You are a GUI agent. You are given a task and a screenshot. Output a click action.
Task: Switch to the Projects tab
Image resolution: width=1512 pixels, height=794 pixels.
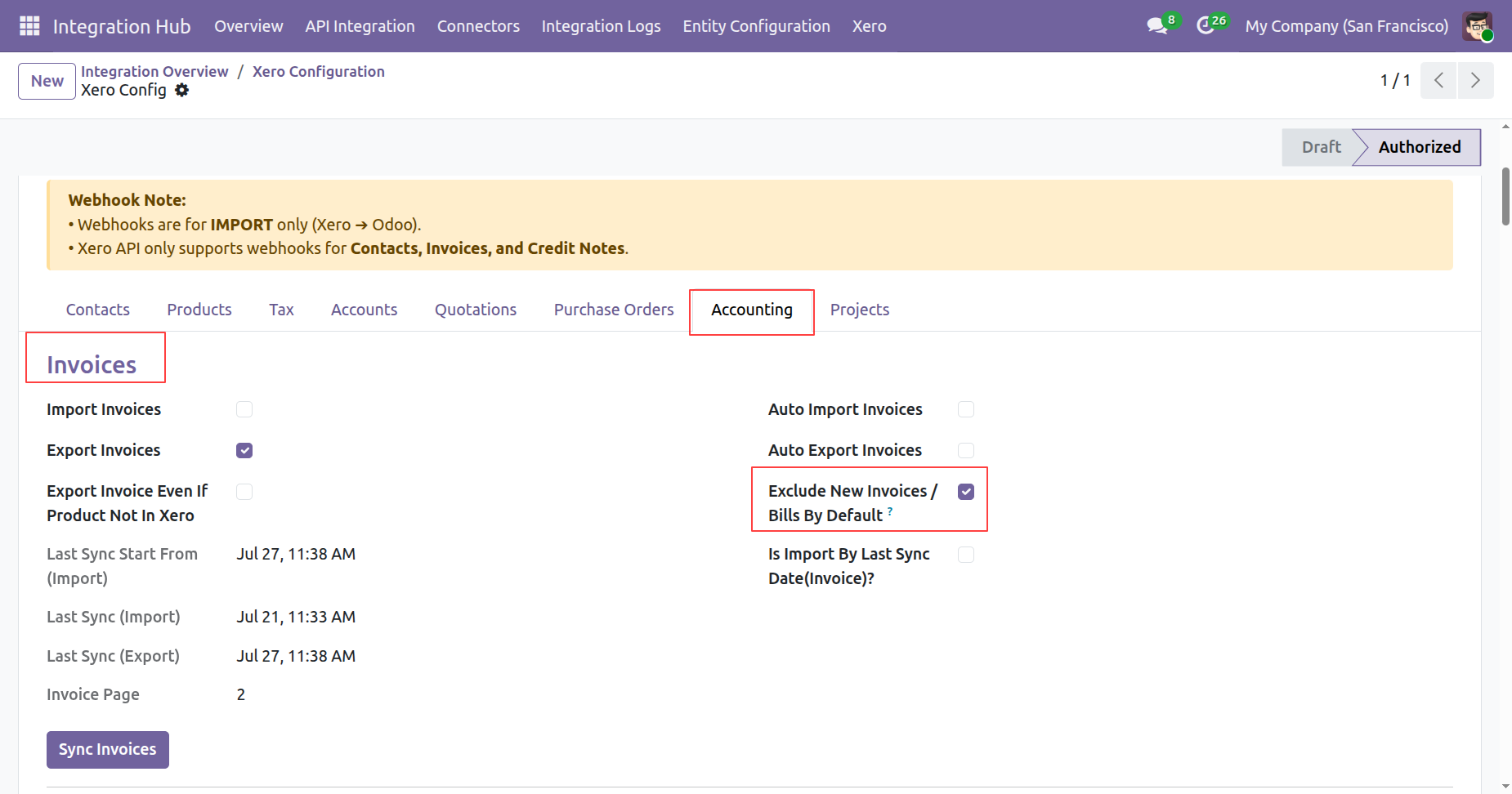(x=860, y=310)
